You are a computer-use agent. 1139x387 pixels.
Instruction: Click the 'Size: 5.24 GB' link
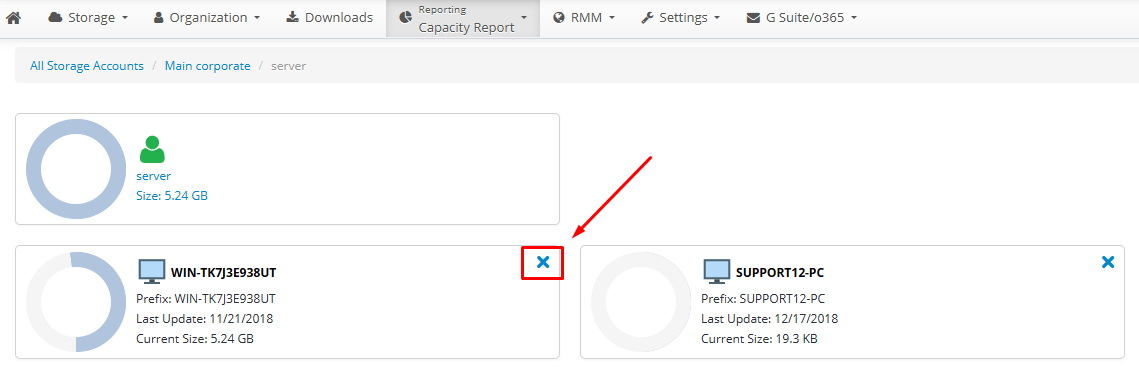[172, 196]
